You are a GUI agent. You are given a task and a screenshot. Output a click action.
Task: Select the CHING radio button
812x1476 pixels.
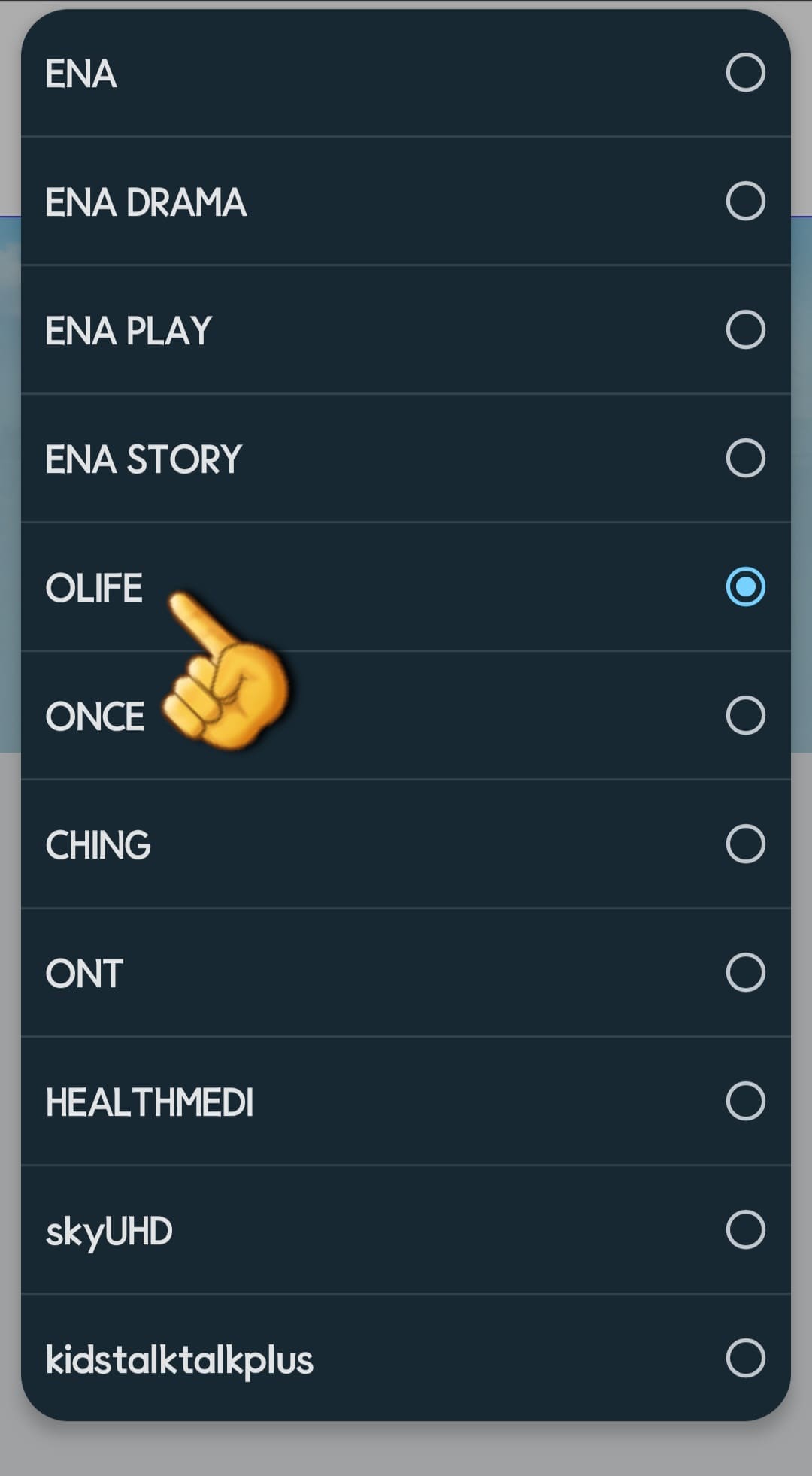(744, 845)
